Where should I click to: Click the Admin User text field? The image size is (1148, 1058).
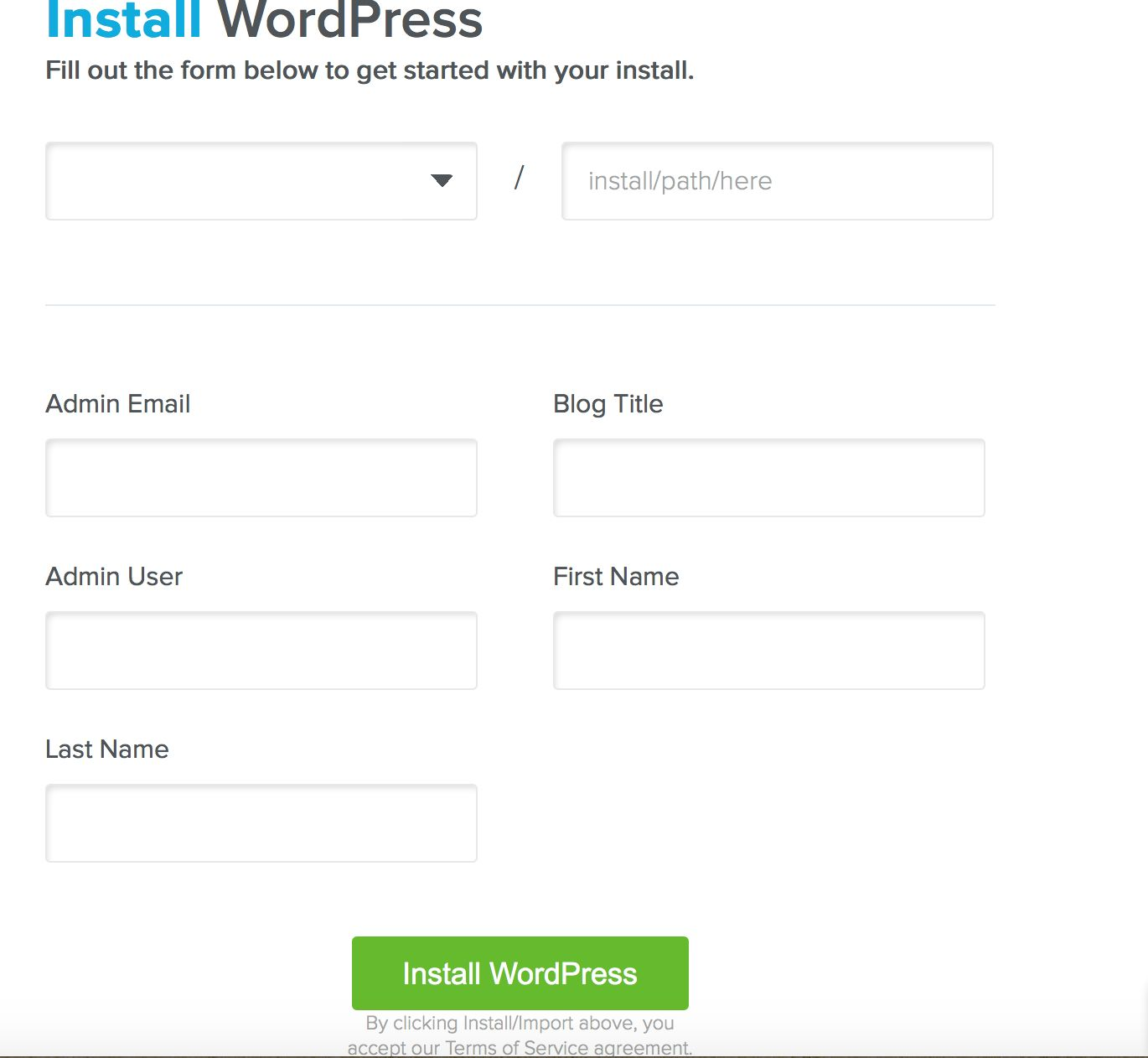point(261,651)
